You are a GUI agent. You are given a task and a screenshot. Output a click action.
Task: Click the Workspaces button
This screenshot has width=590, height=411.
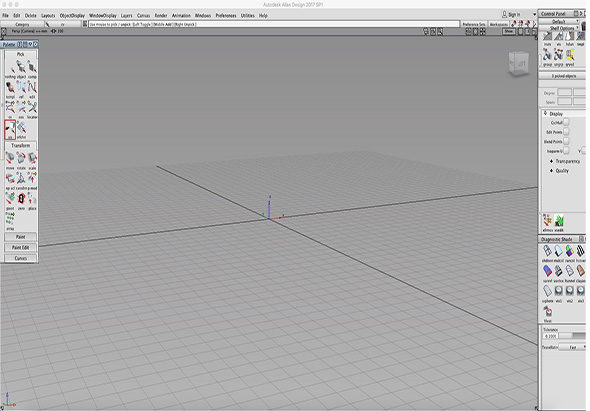coord(499,24)
